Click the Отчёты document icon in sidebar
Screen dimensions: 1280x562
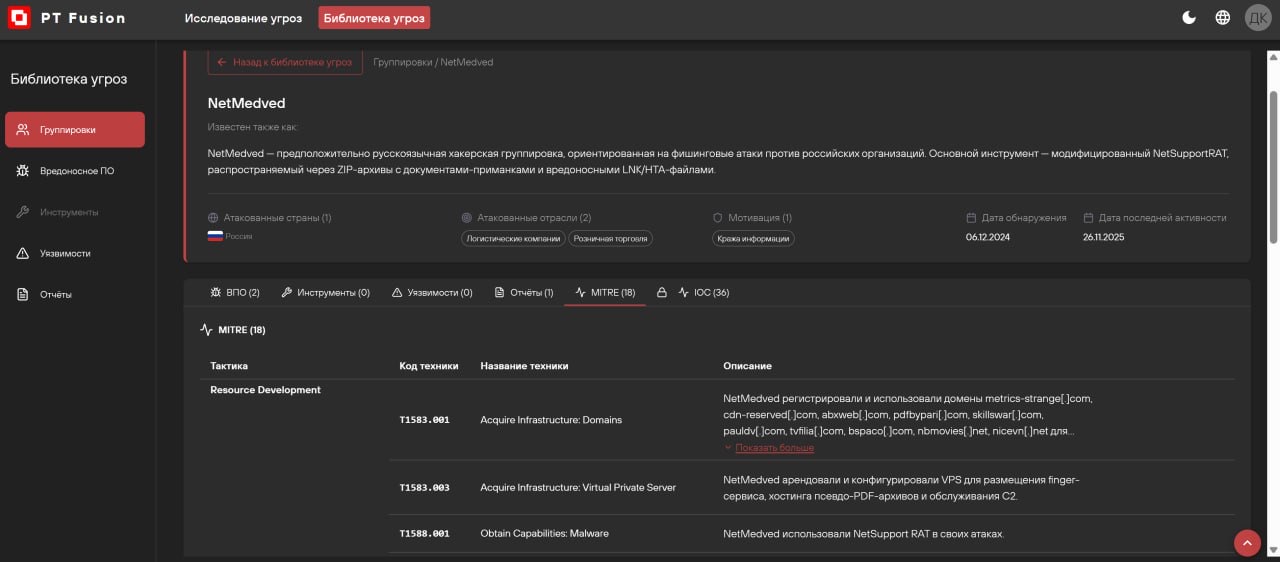pyautogui.click(x=23, y=294)
